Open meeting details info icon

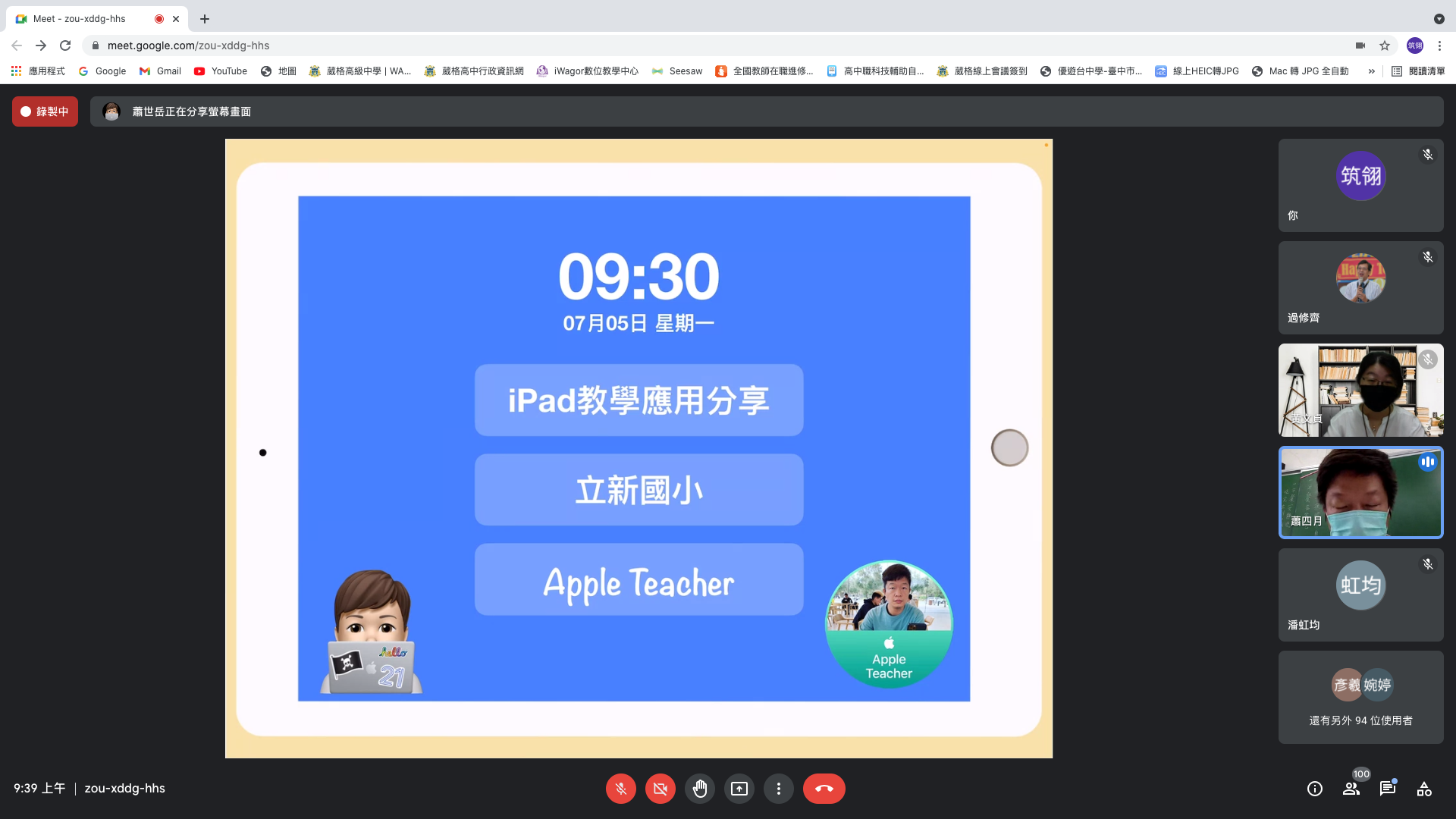1314,789
